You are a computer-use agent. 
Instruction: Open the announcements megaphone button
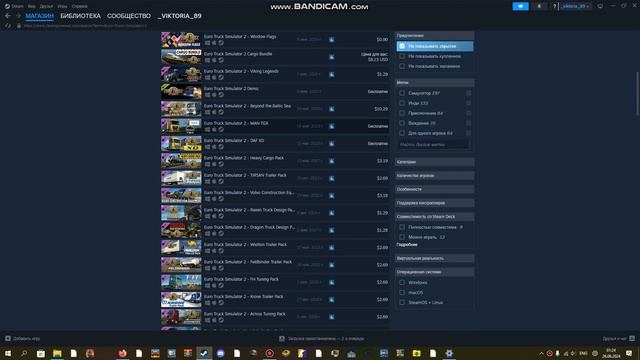coord(520,6)
